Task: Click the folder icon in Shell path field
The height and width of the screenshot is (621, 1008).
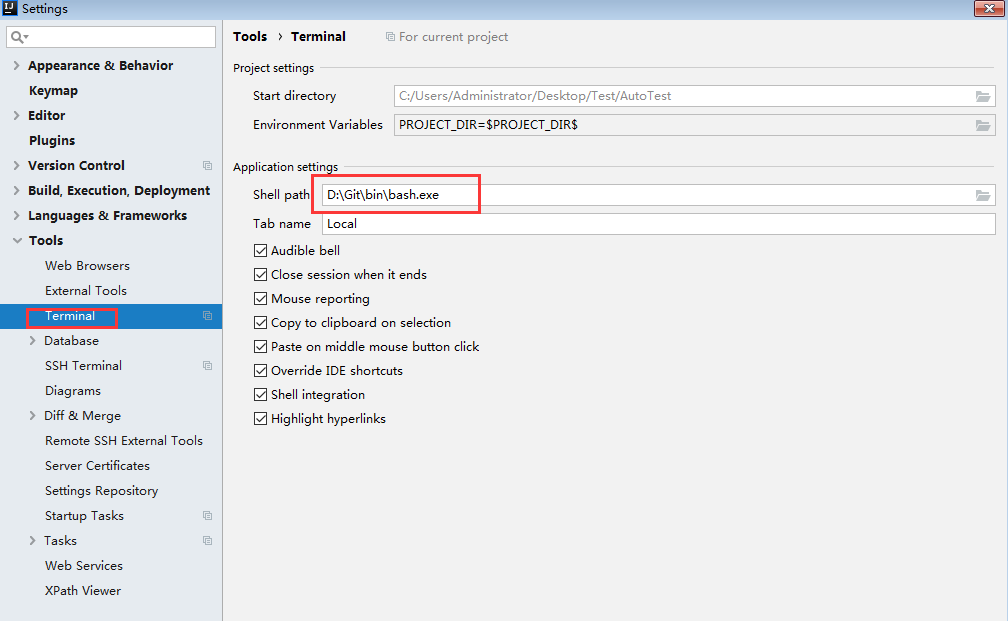Action: [983, 196]
